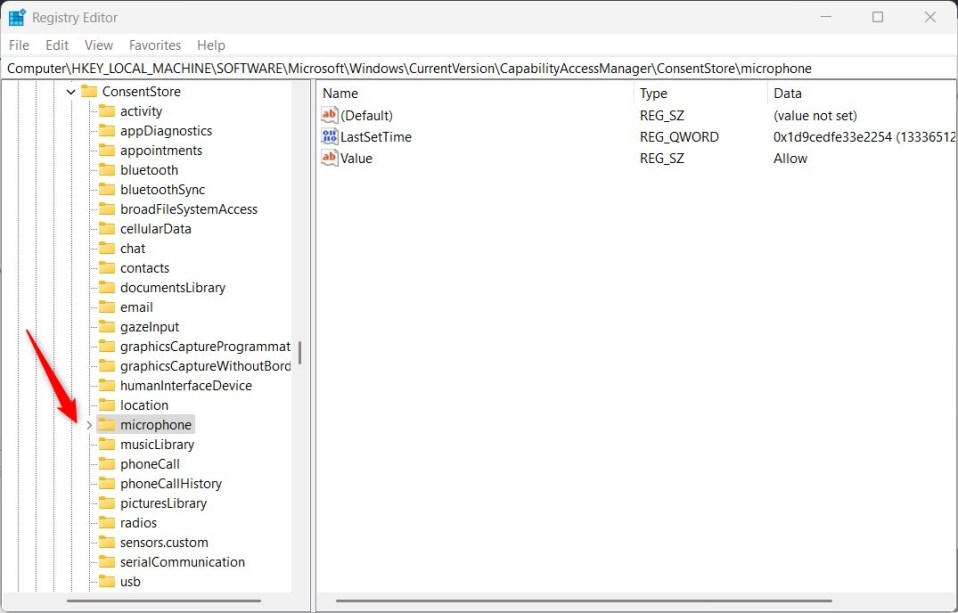Open the View menu
958x613 pixels.
tap(98, 45)
